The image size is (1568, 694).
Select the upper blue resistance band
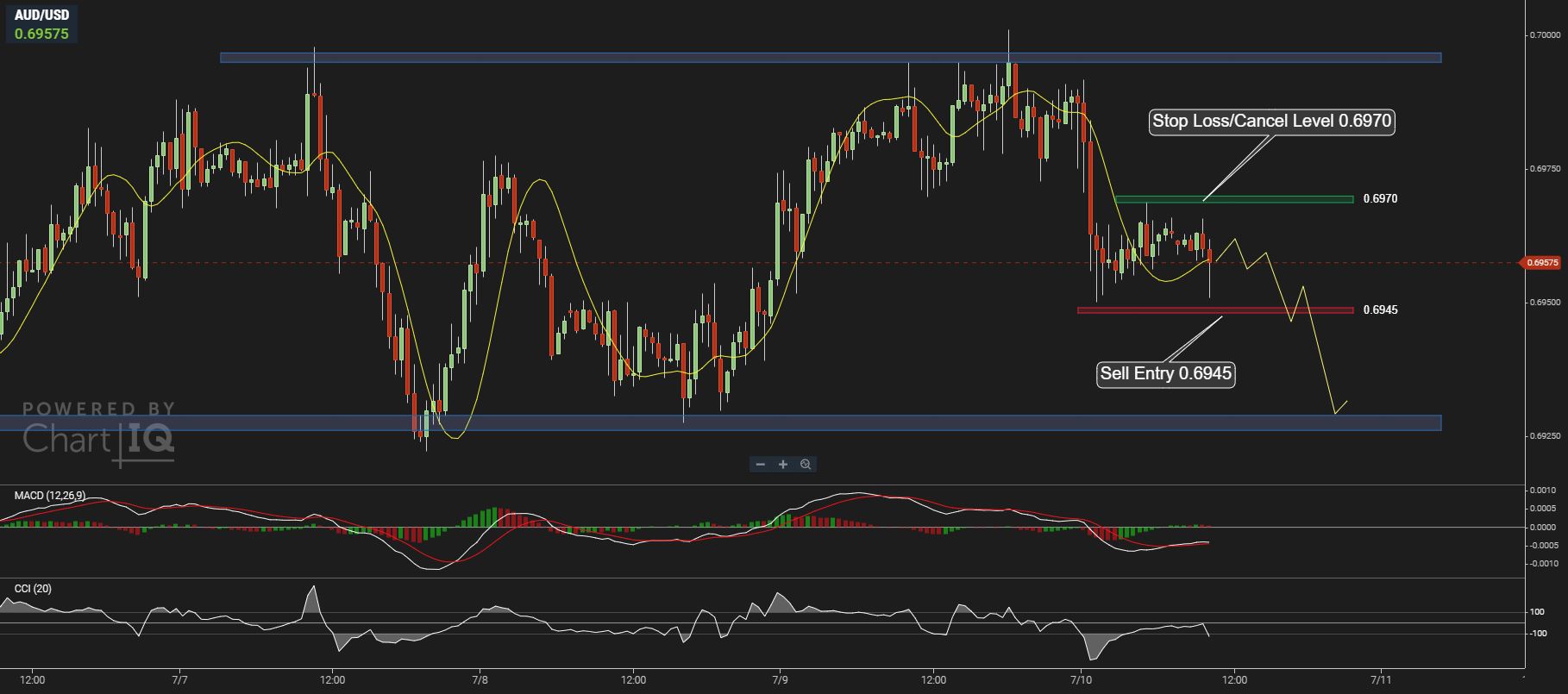click(x=831, y=59)
